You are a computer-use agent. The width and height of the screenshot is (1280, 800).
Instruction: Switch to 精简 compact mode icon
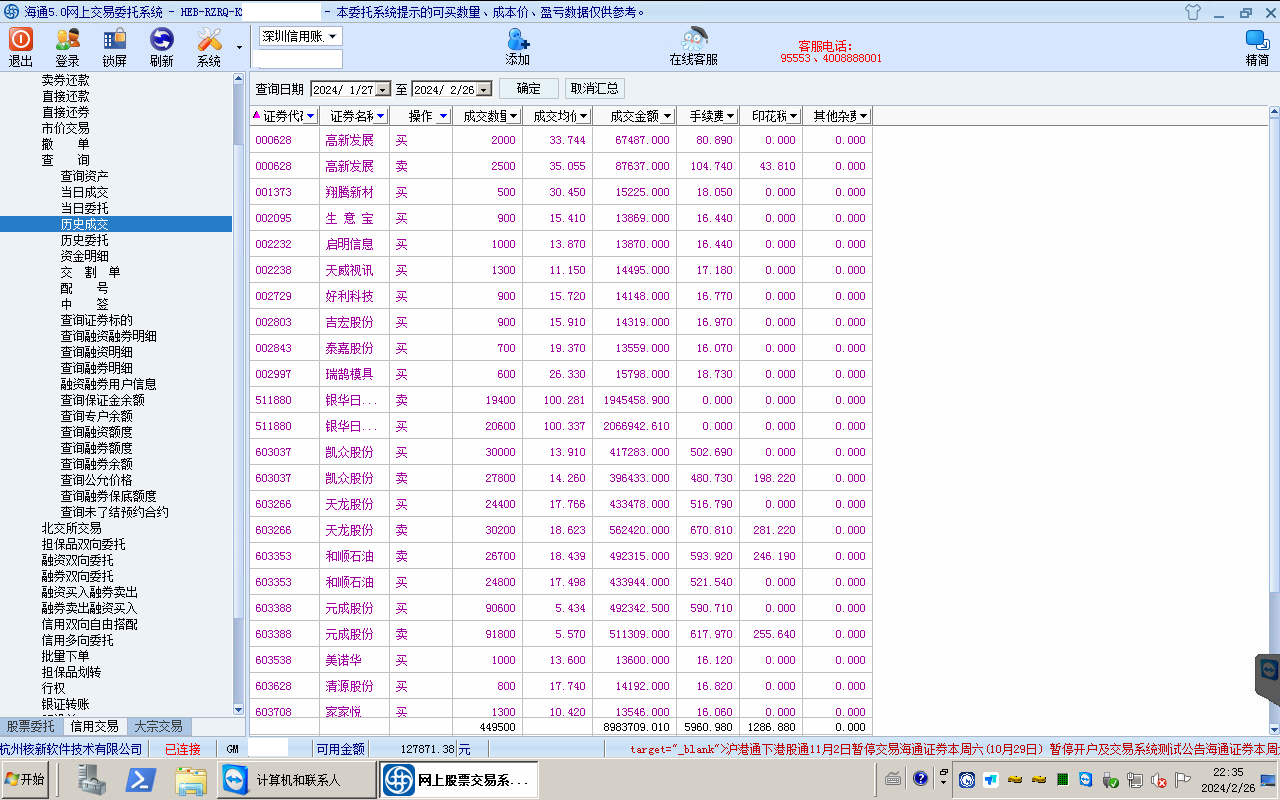(1257, 40)
